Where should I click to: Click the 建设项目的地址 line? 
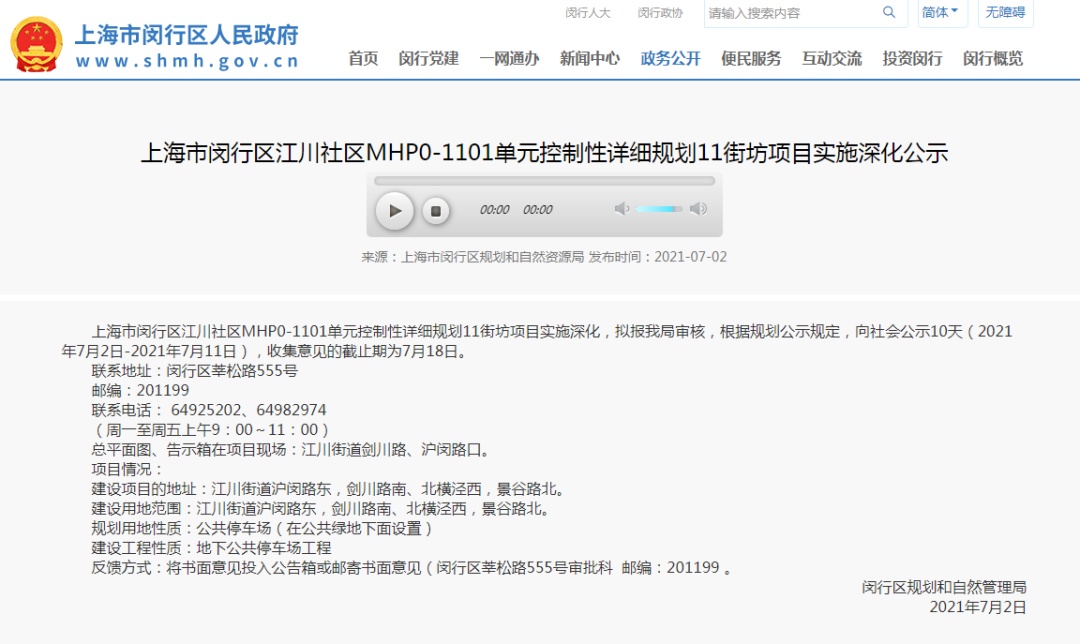(x=330, y=490)
